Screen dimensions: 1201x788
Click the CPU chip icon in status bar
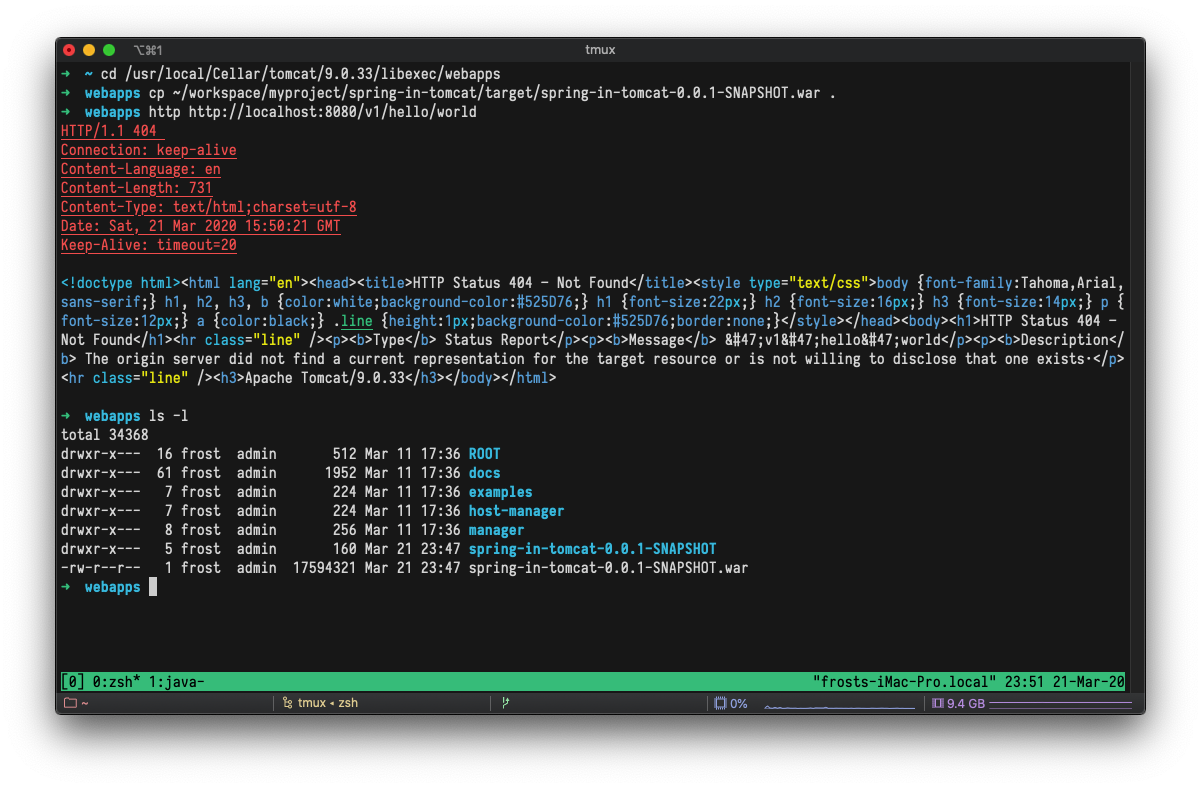pos(721,703)
